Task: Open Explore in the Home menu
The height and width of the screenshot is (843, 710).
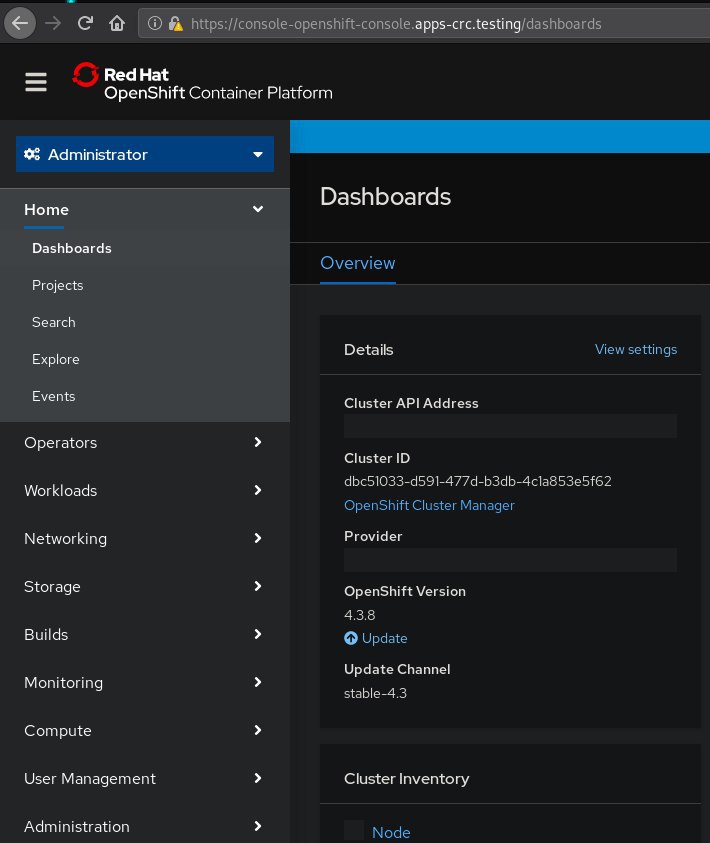Action: coord(55,359)
